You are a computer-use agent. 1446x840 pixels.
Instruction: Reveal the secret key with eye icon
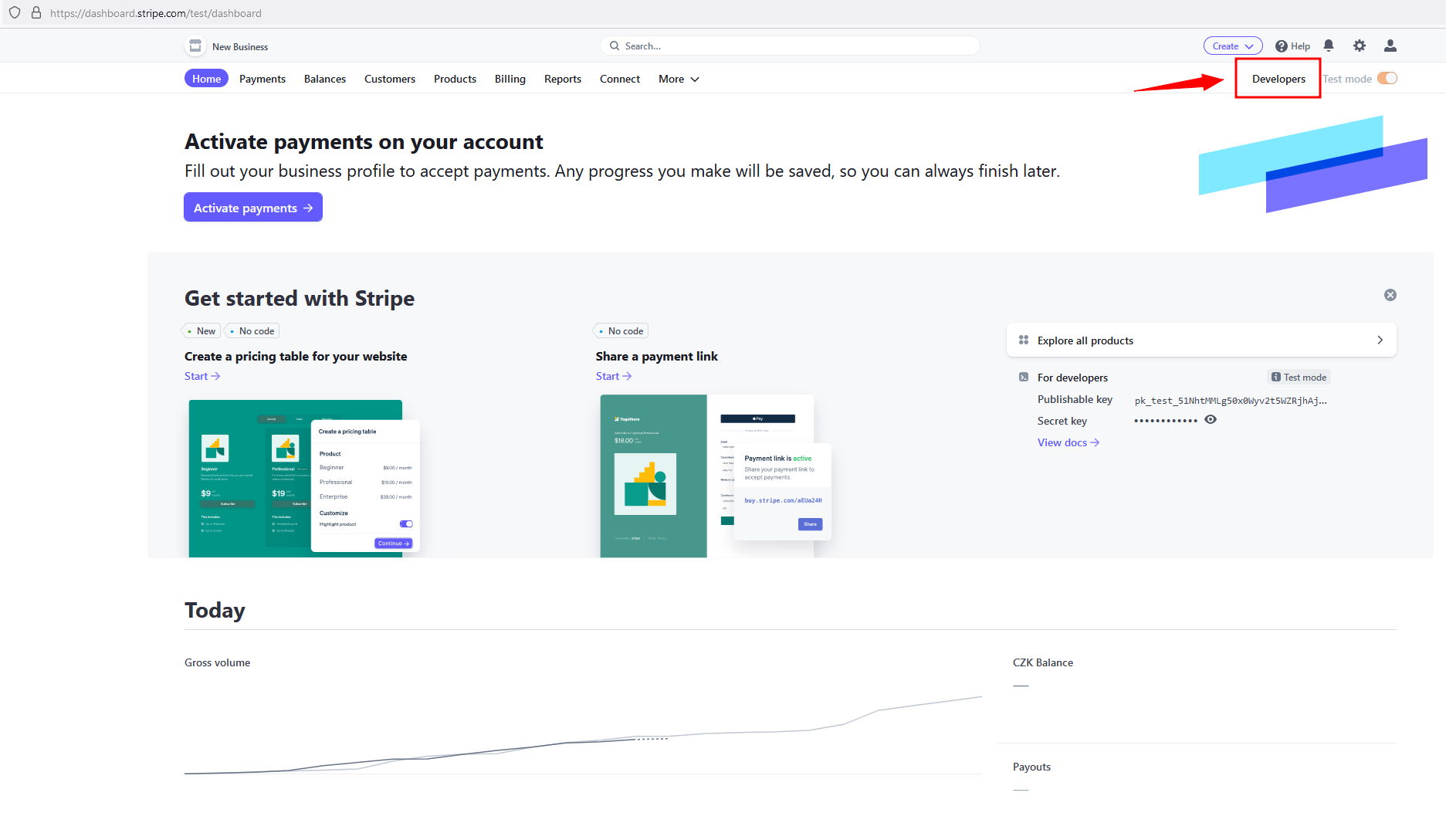click(x=1211, y=420)
